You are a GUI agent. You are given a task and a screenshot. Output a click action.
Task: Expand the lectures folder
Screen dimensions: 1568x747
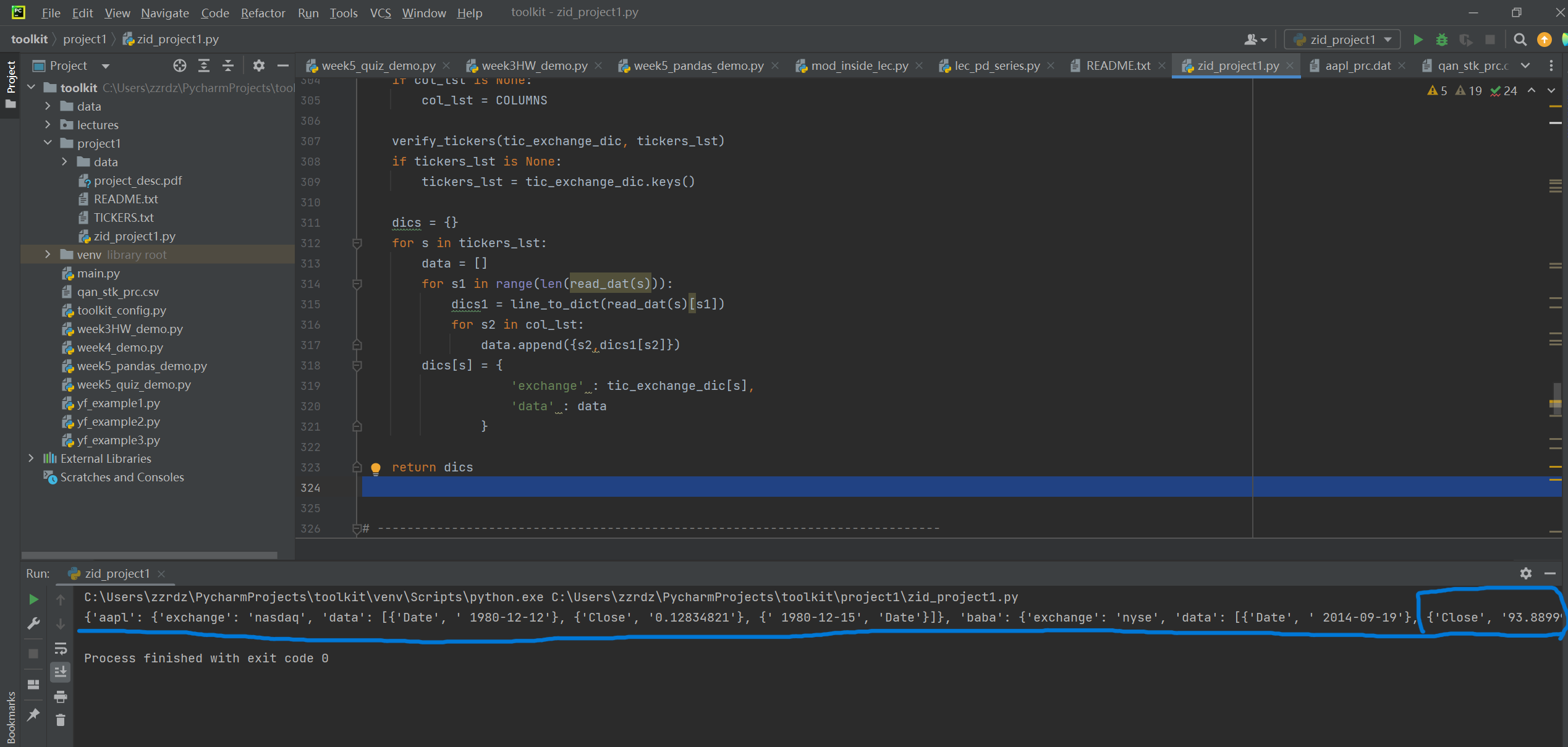click(x=48, y=125)
